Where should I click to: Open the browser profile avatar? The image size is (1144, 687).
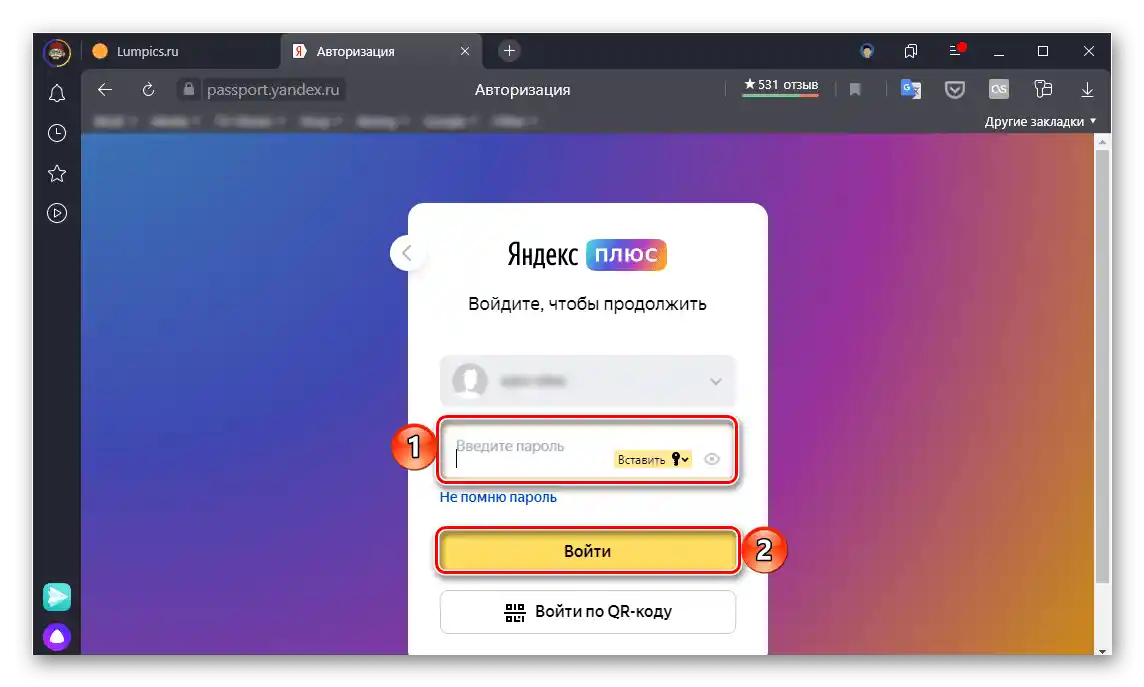point(57,52)
